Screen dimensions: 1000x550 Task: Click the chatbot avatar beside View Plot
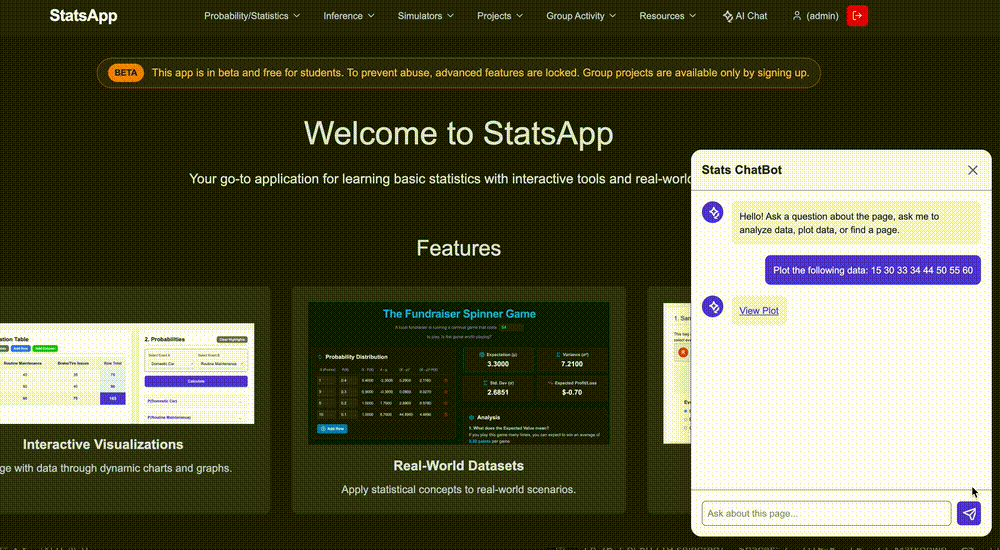(x=712, y=307)
